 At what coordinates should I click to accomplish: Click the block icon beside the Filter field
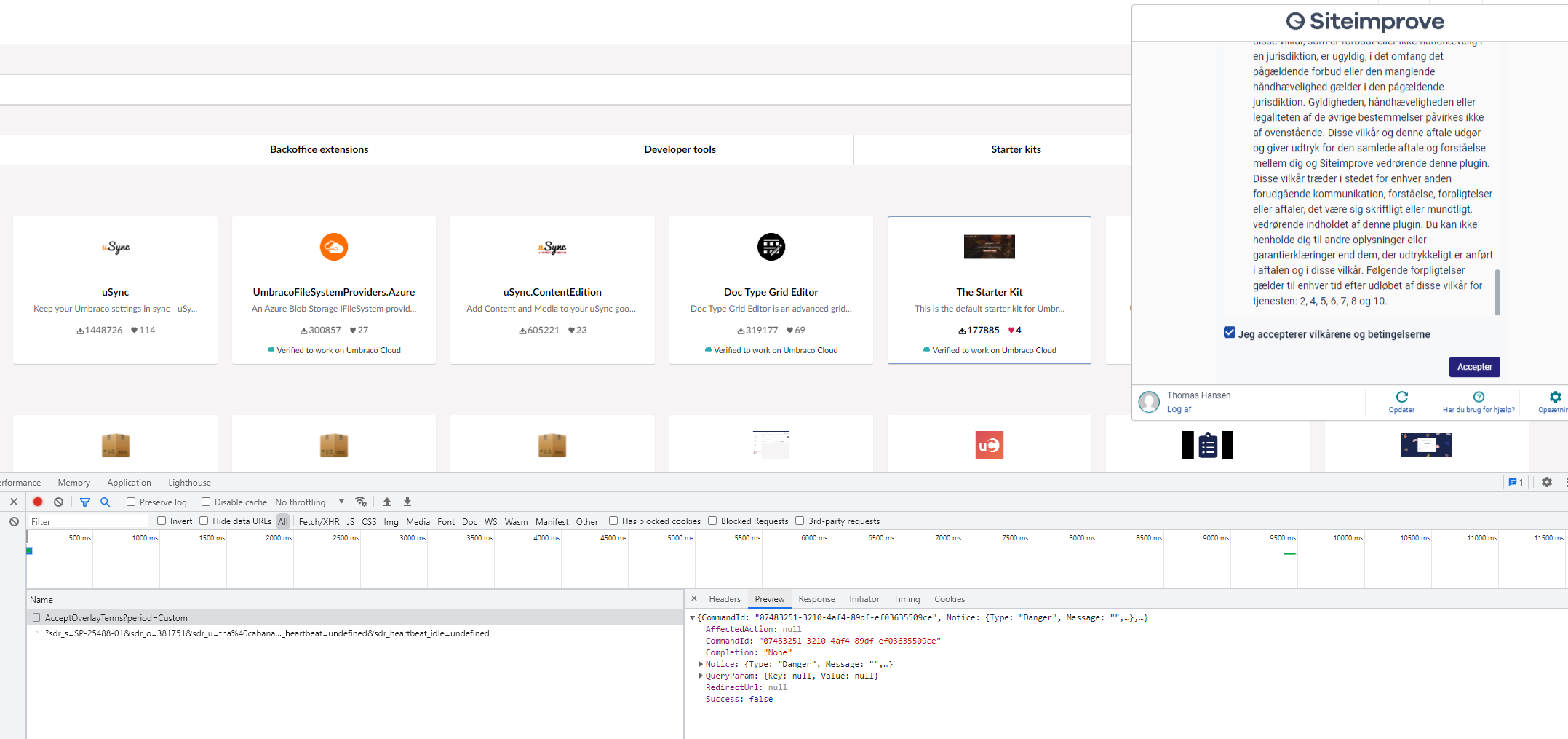14,521
